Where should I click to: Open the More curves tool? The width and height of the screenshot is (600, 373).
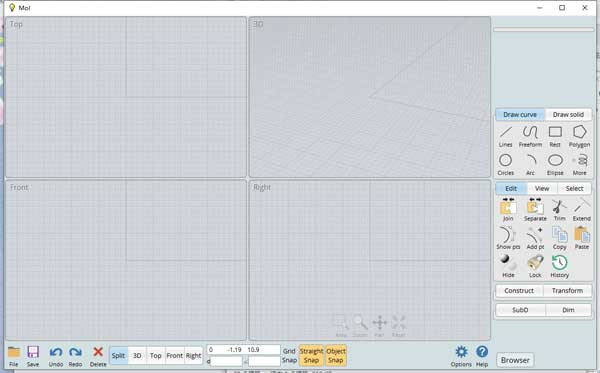(579, 165)
